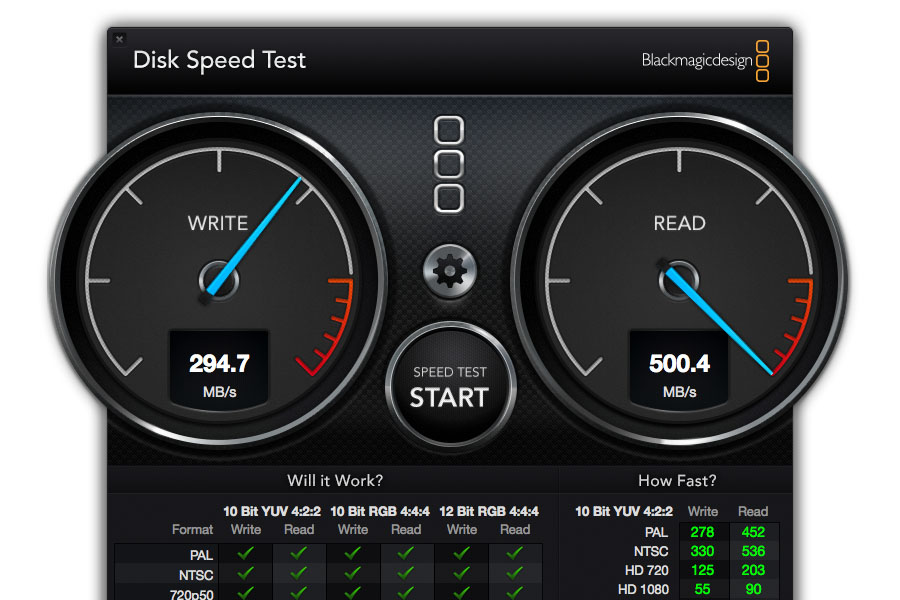Click the WRITE label on the left gauge
This screenshot has width=900, height=600.
218,223
